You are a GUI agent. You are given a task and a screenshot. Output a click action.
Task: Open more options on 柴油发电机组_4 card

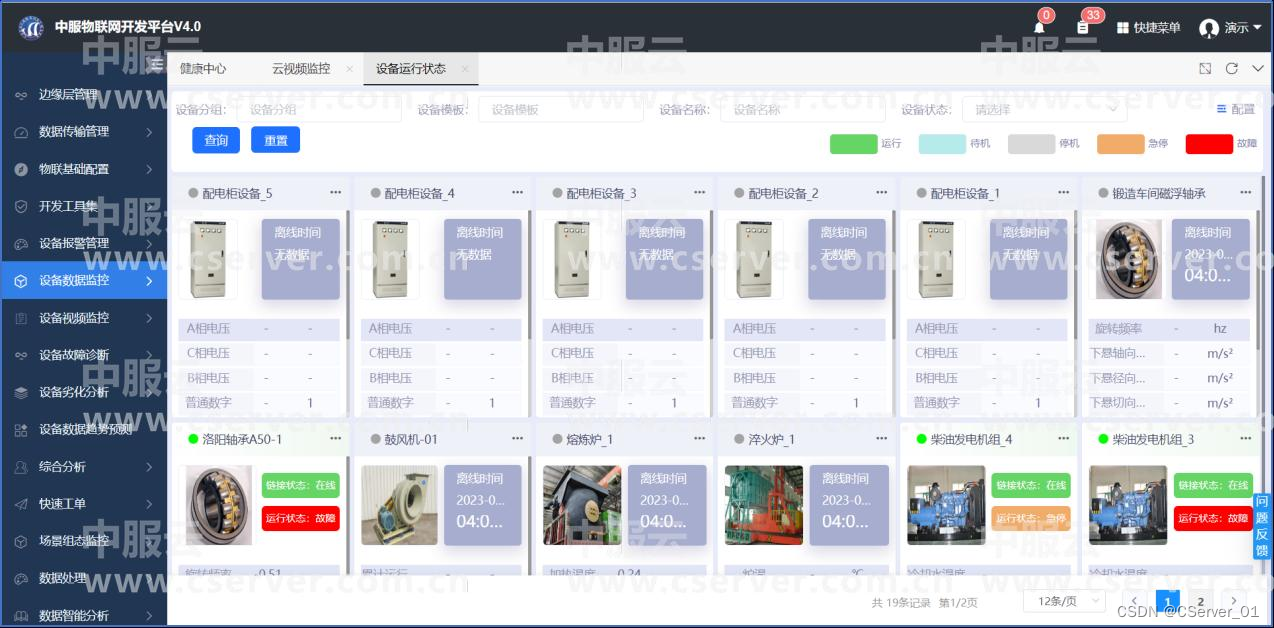(x=1063, y=438)
